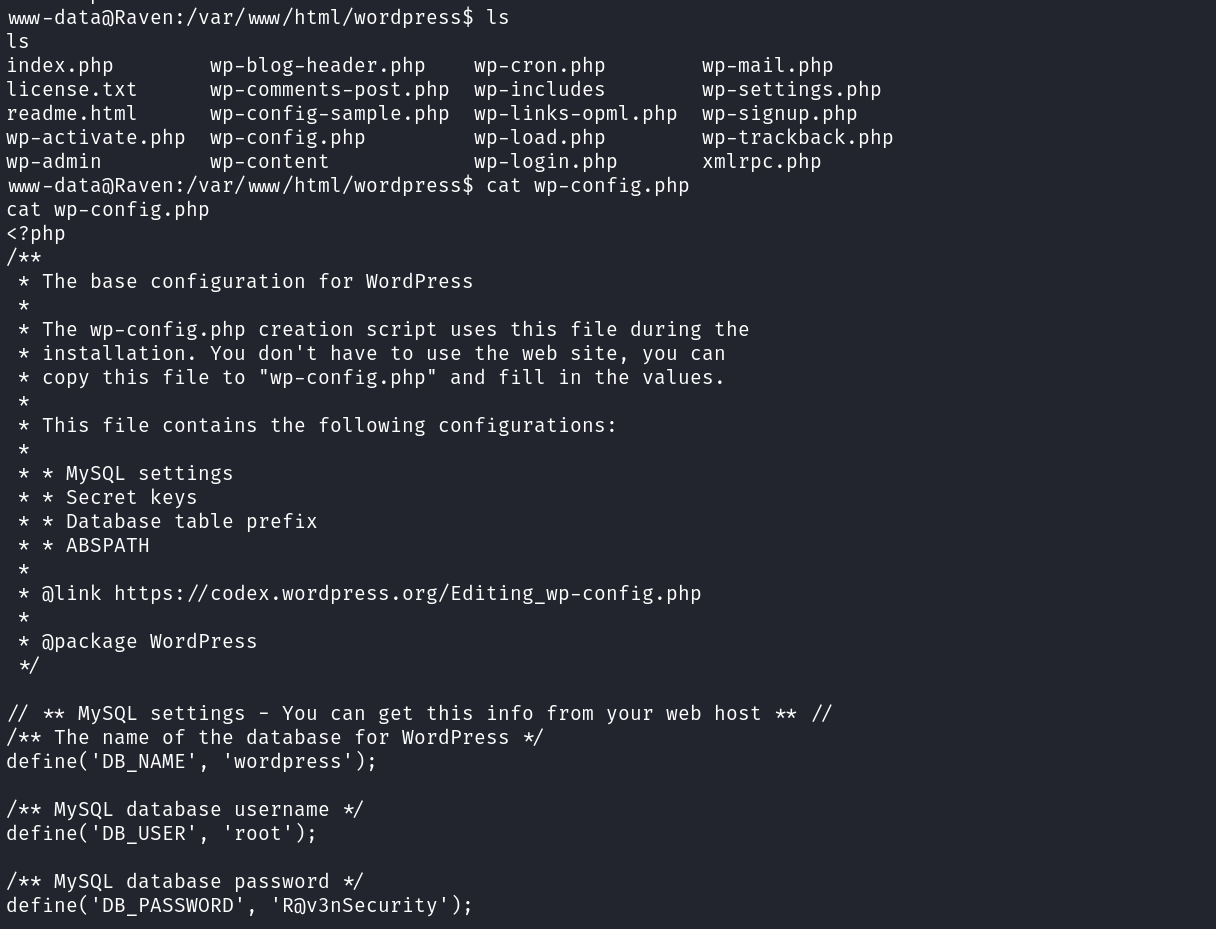Click xmlrpc.php in the file listing

(x=761, y=162)
